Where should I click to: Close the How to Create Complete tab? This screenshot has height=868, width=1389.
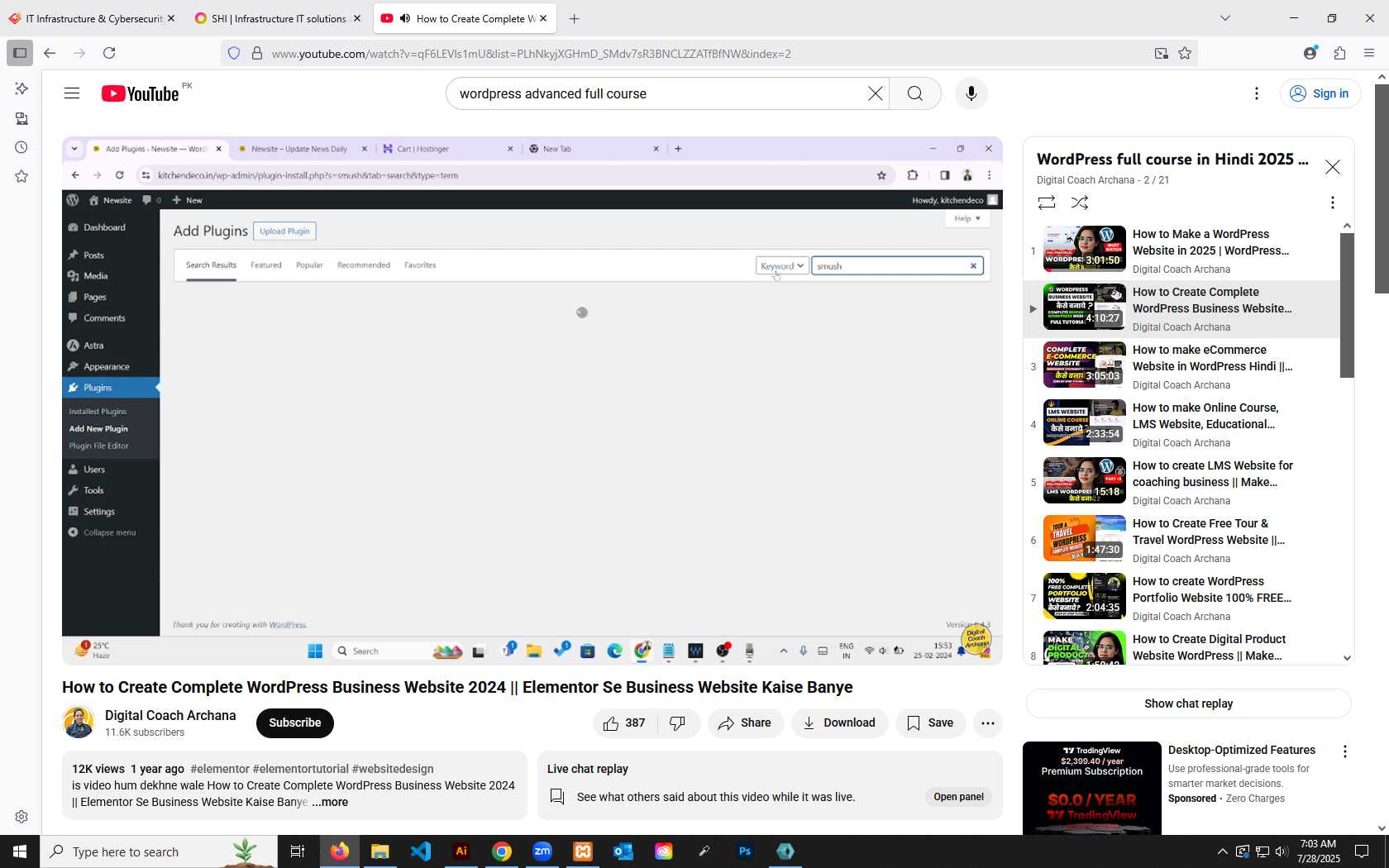[543, 18]
